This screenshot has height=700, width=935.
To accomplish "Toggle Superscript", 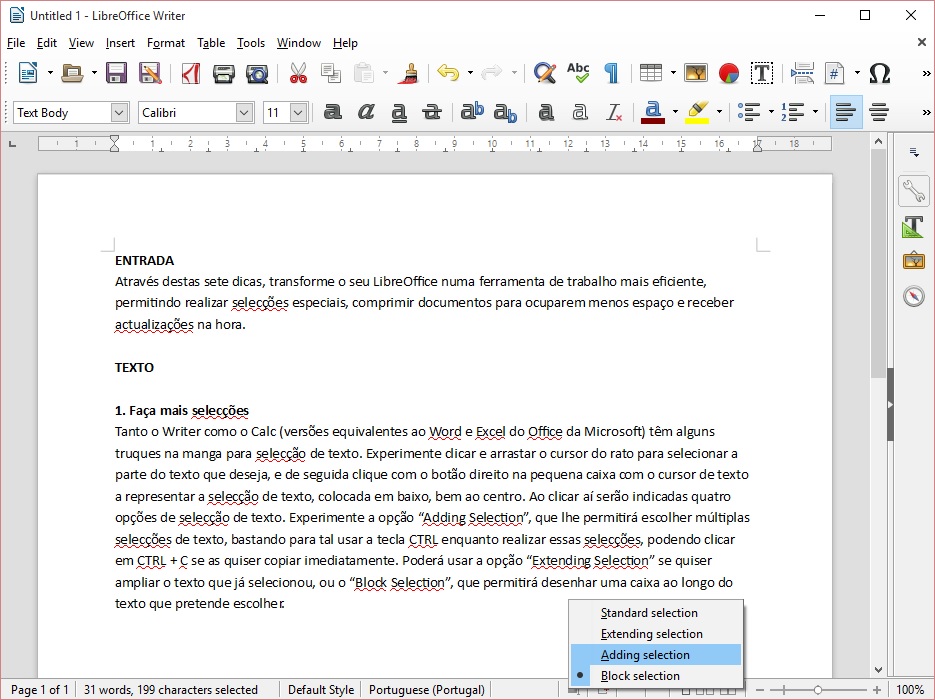I will coord(472,112).
